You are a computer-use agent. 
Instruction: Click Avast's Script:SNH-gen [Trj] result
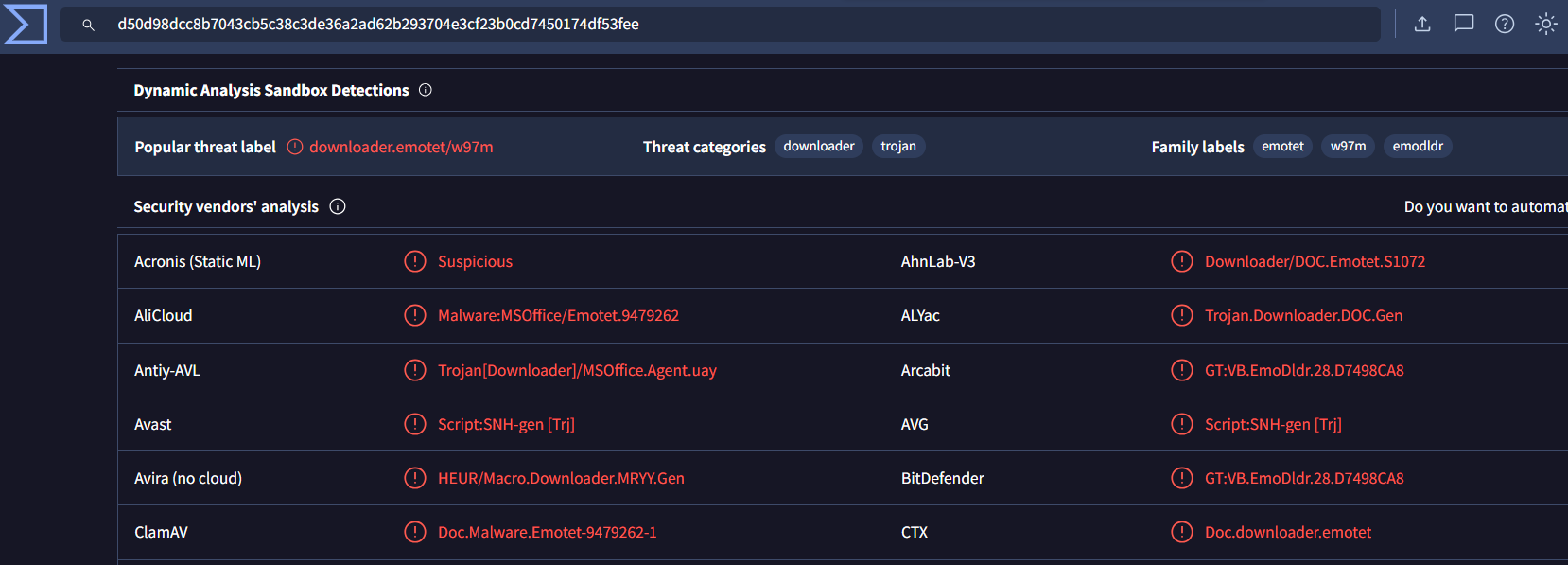click(506, 424)
